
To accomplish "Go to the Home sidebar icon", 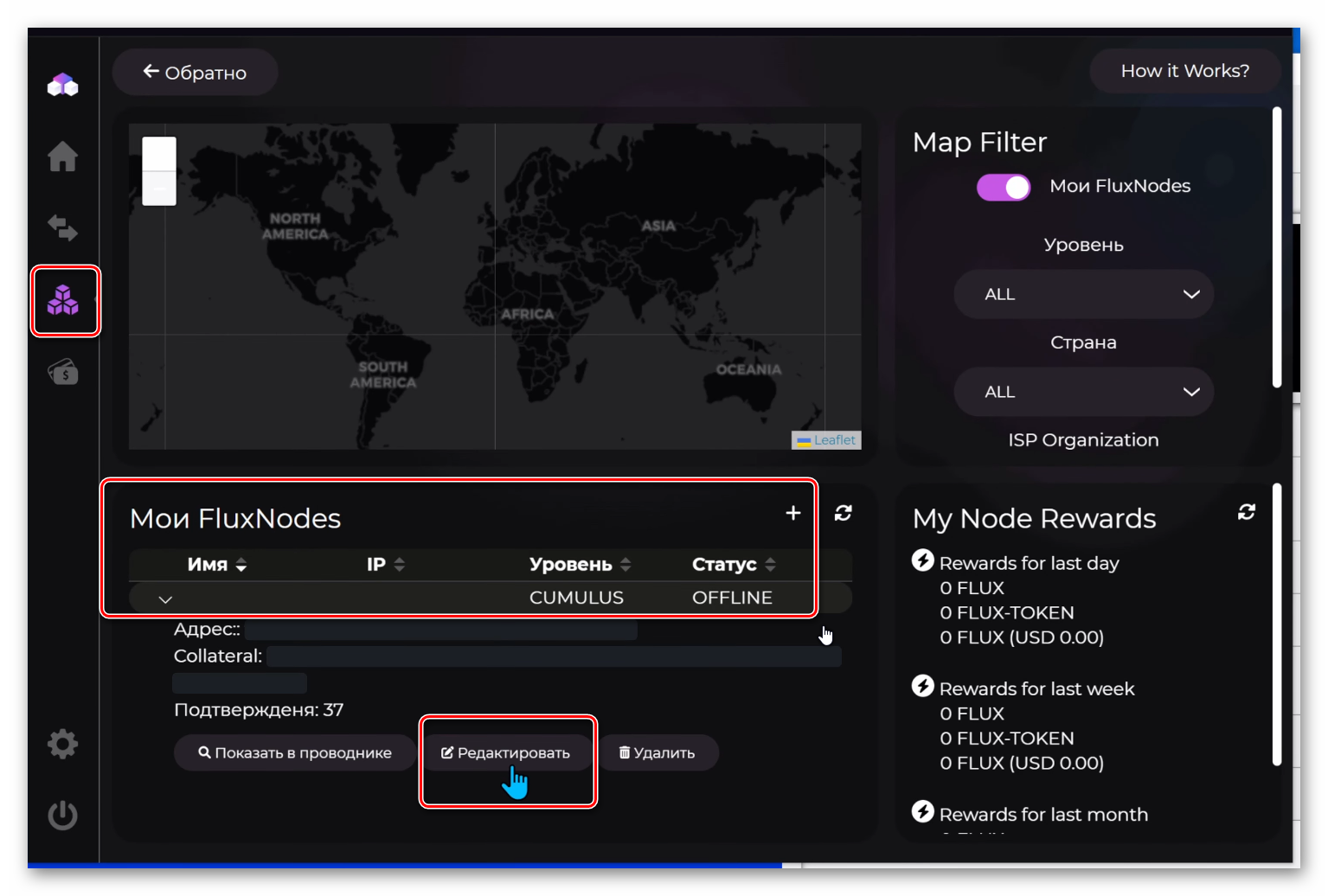I will (62, 157).
